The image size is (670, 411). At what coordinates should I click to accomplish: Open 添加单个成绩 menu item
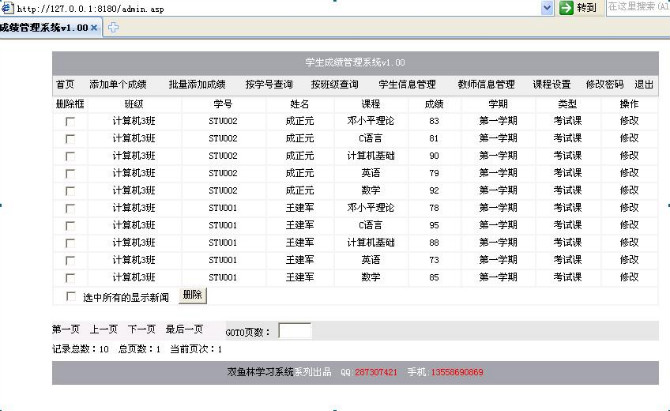[x=118, y=85]
